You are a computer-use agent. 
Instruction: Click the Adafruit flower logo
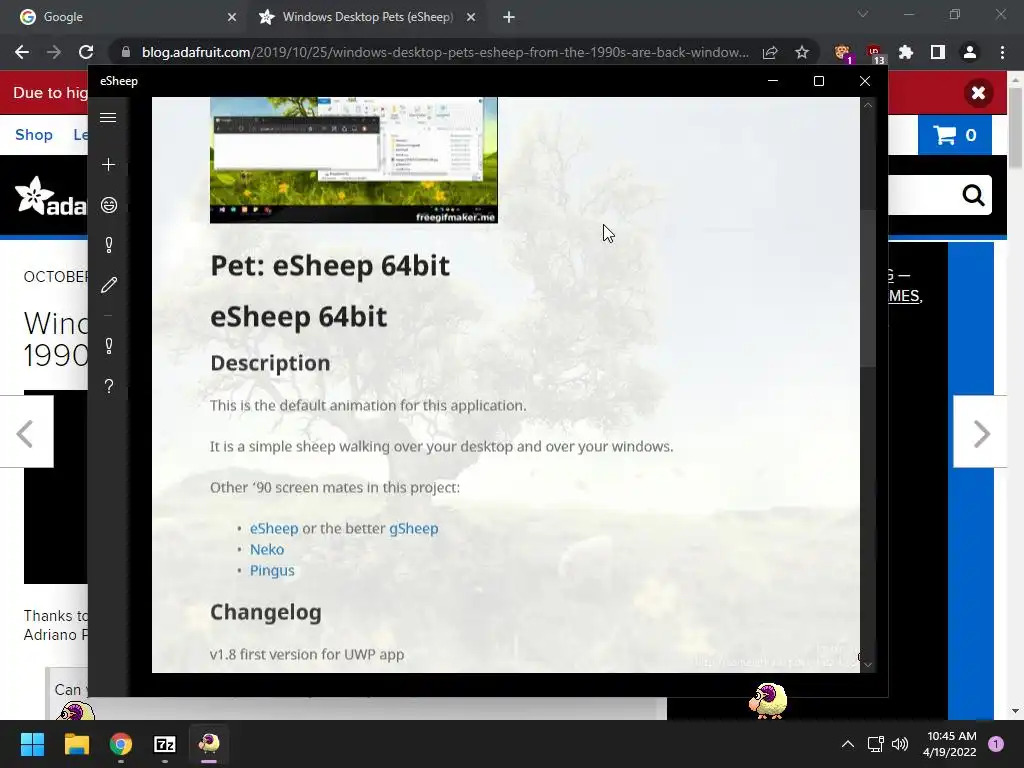click(34, 195)
